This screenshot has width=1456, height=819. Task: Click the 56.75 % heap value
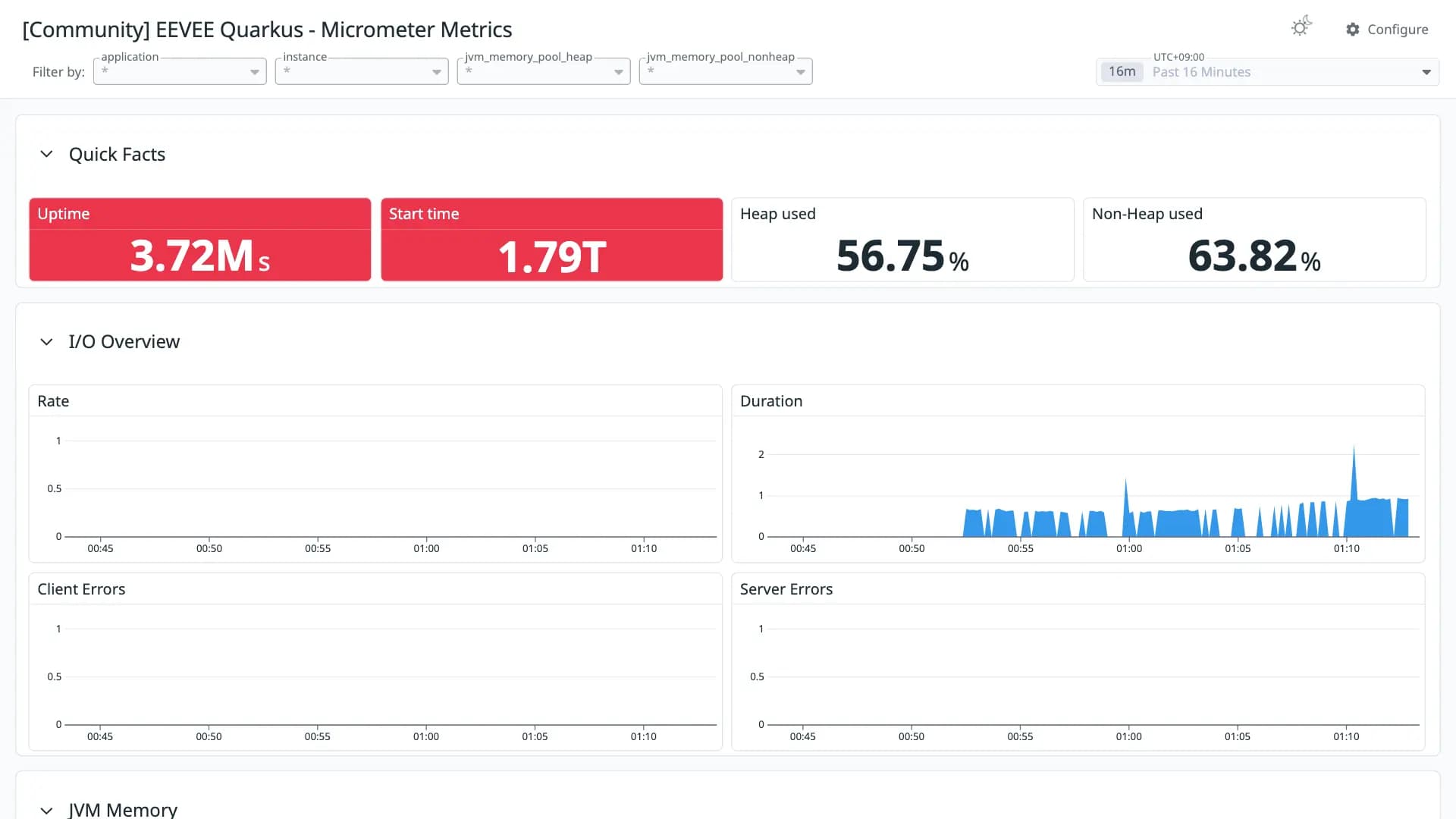coord(902,256)
